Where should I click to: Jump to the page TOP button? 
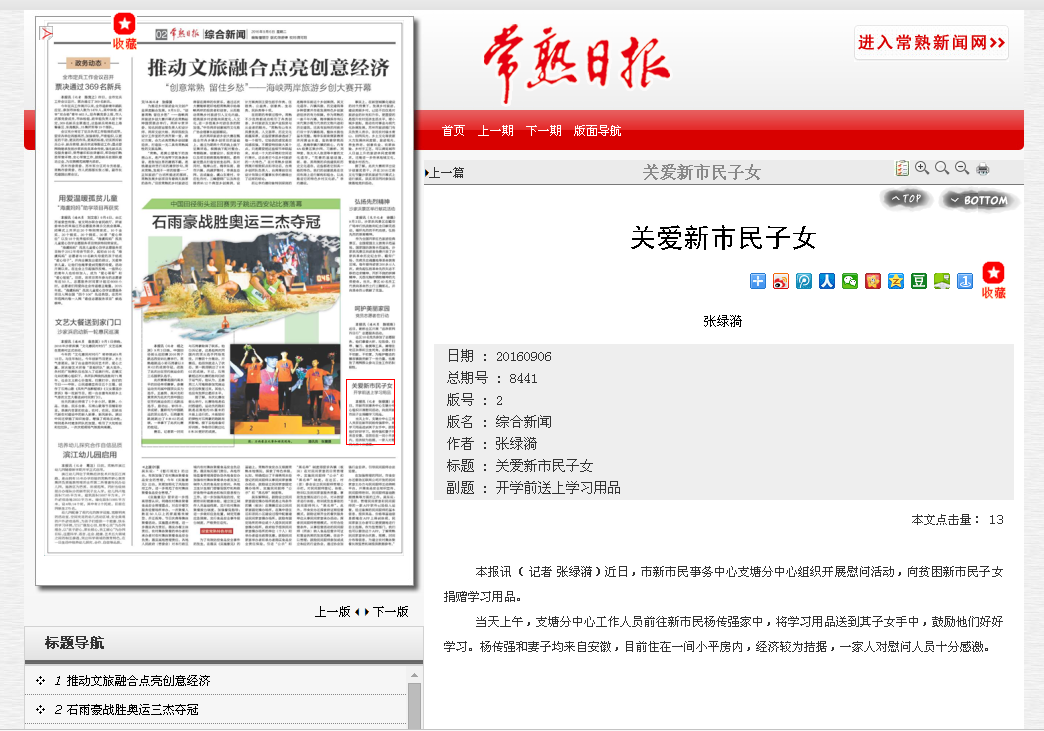pyautogui.click(x=906, y=199)
